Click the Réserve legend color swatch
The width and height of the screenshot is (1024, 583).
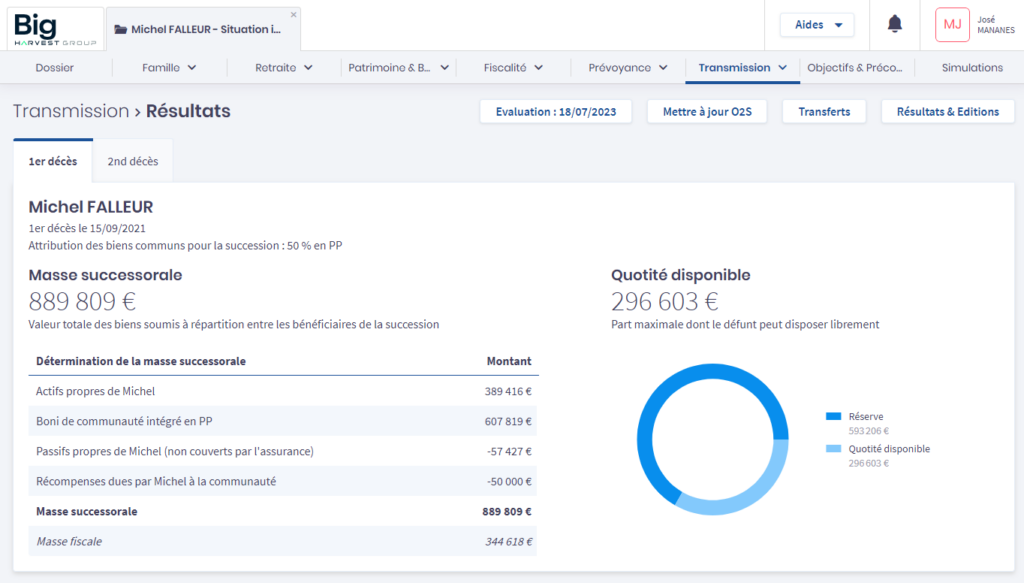coord(833,417)
